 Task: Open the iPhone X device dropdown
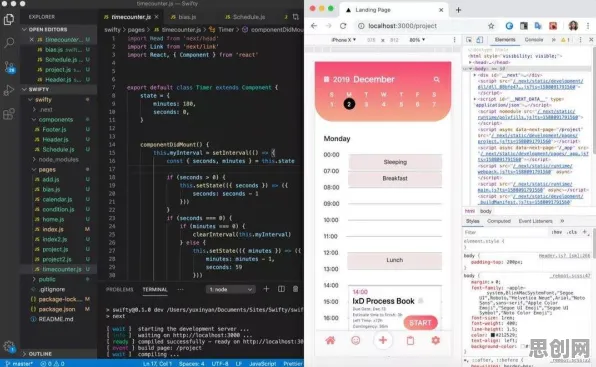point(344,40)
